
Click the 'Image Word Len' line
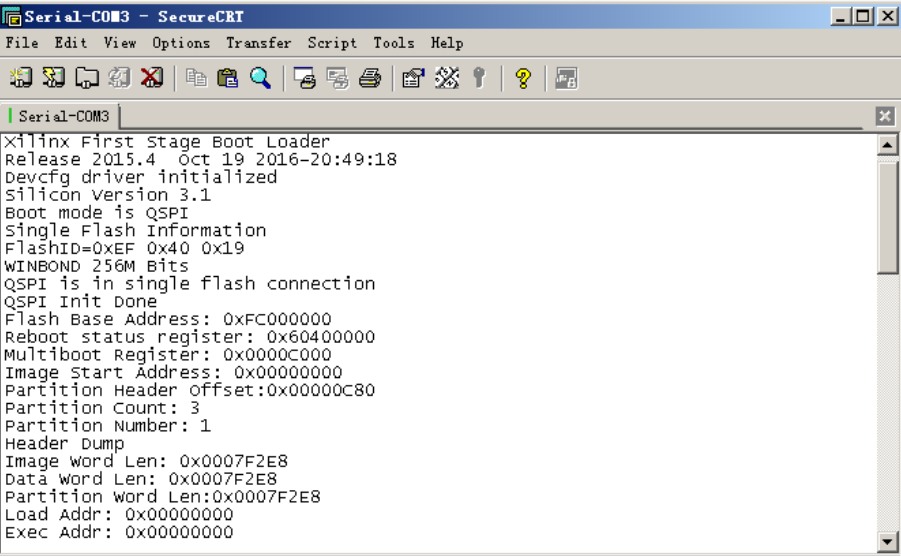pyautogui.click(x=146, y=461)
